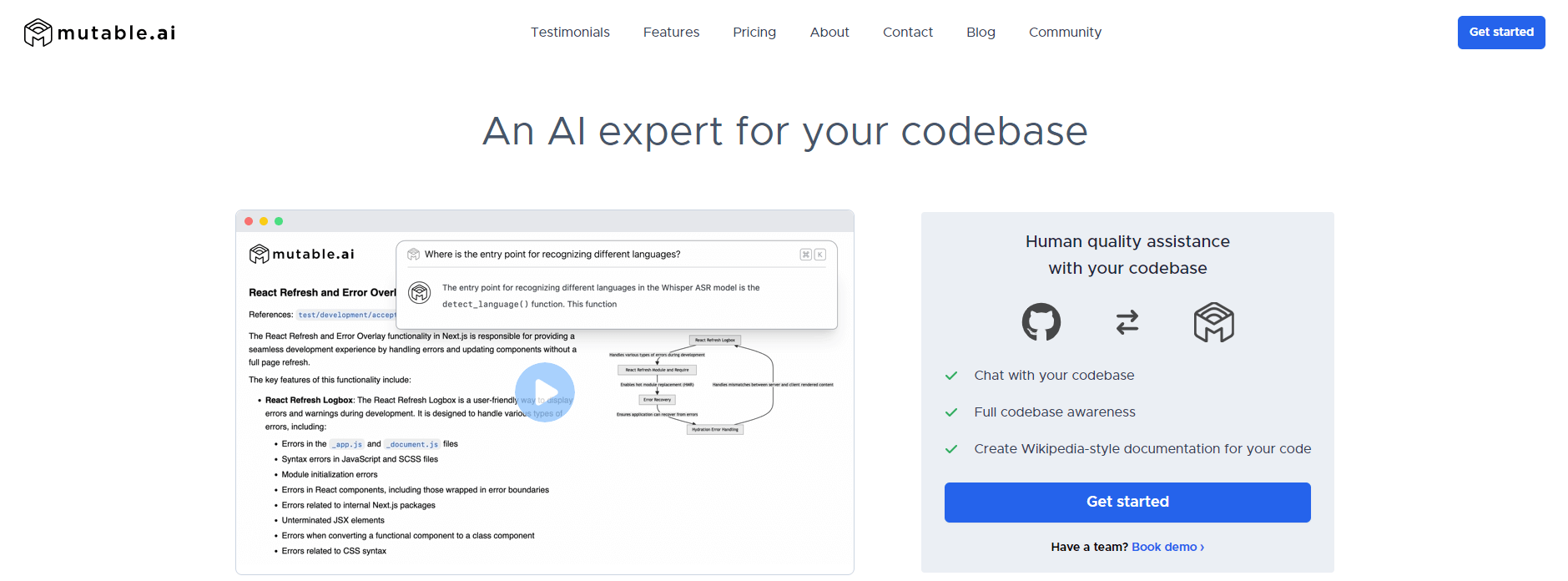Click the checkmark beside Create Wikipedia-style documentation
Screen dimensions: 1568x581
(951, 449)
